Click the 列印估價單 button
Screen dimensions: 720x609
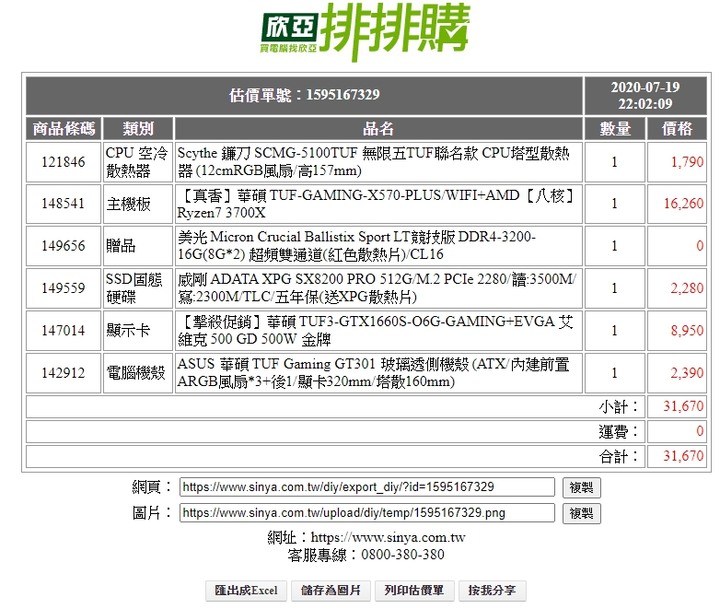click(x=415, y=591)
